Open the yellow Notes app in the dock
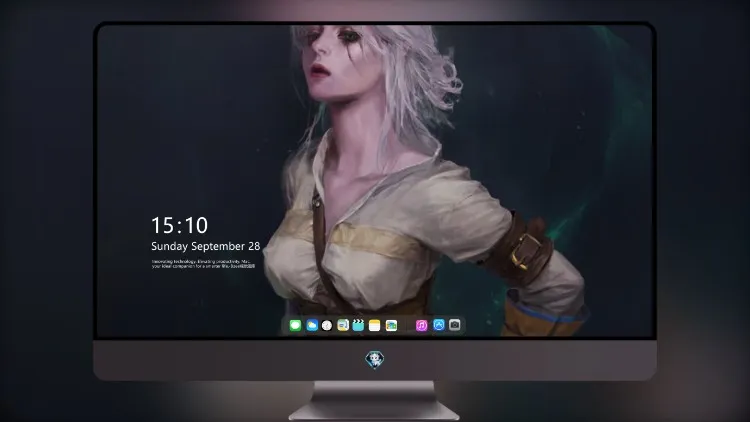Viewport: 750px width, 422px height. 375,325
